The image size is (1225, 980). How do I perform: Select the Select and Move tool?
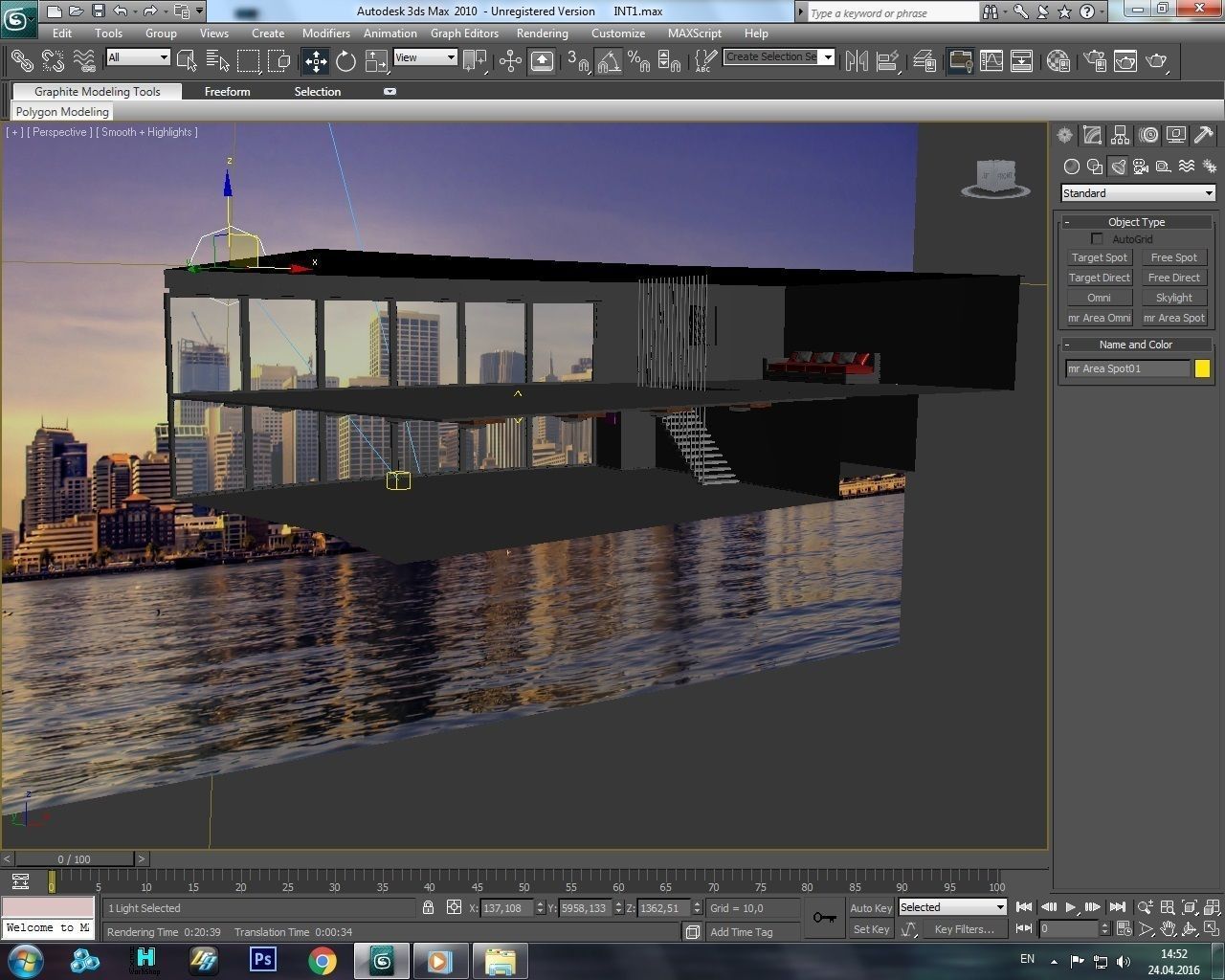pos(316,61)
